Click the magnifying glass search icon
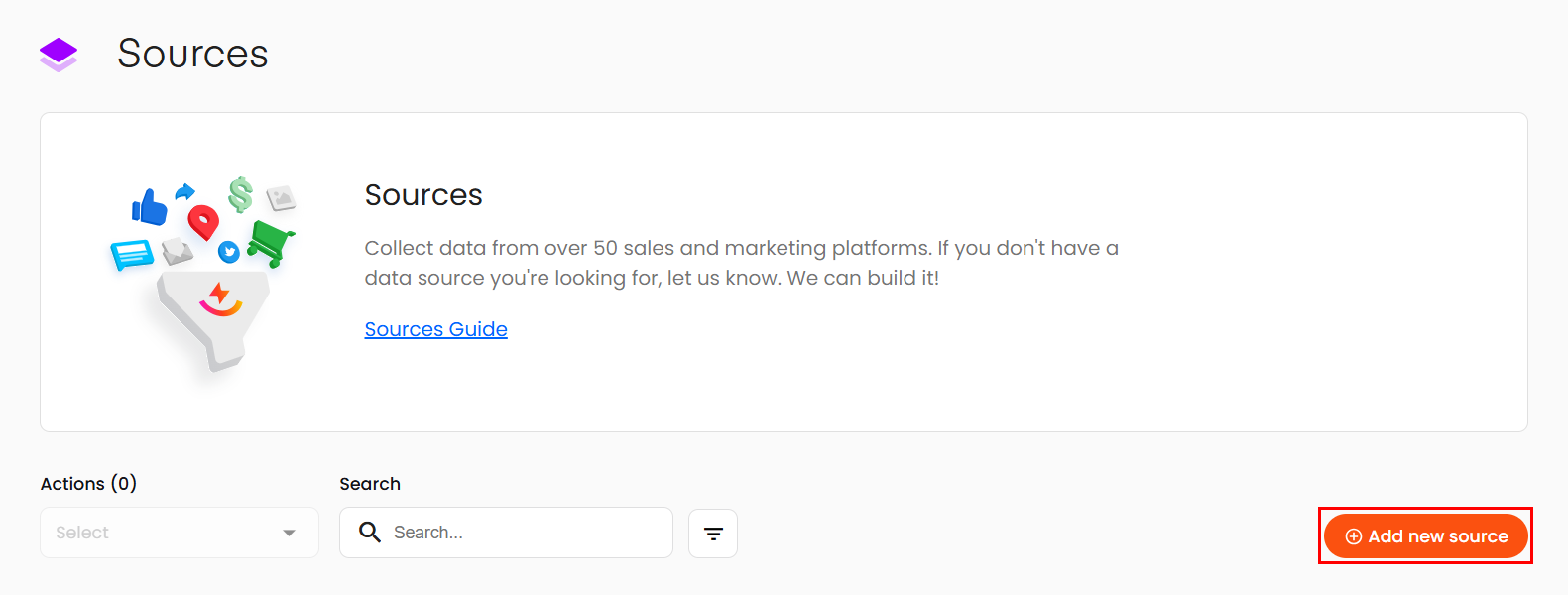The image size is (1568, 595). 370,533
